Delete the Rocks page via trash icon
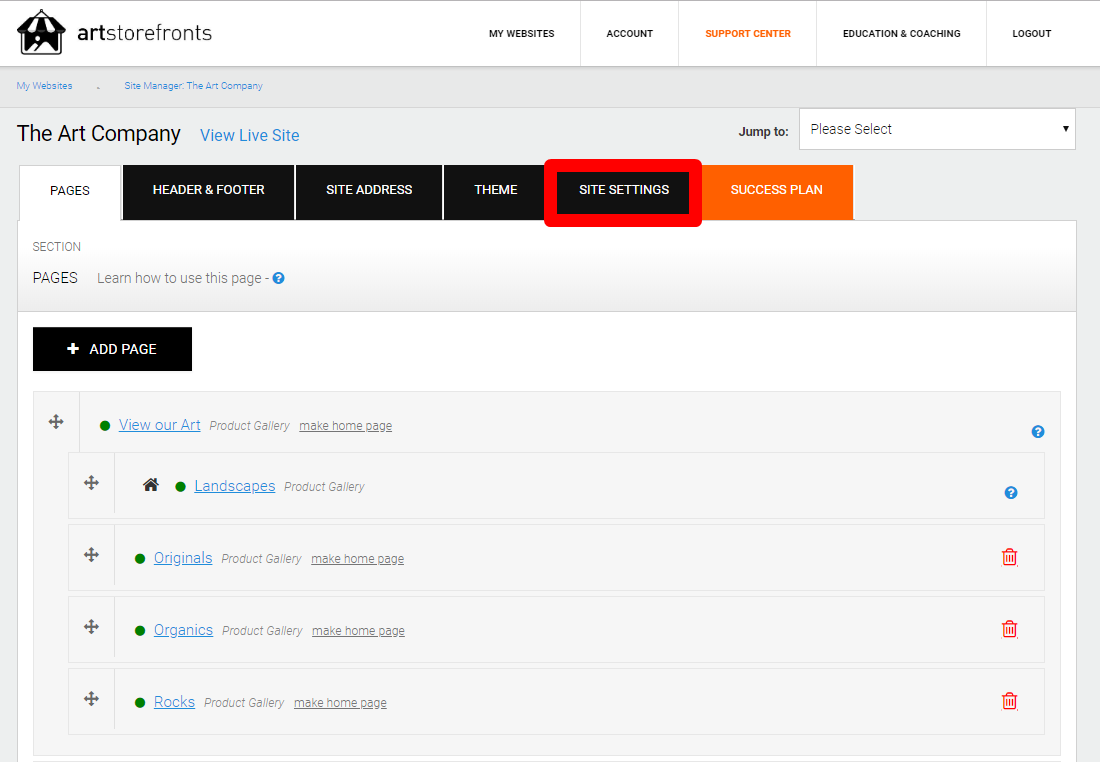The height and width of the screenshot is (762, 1100). (1009, 701)
